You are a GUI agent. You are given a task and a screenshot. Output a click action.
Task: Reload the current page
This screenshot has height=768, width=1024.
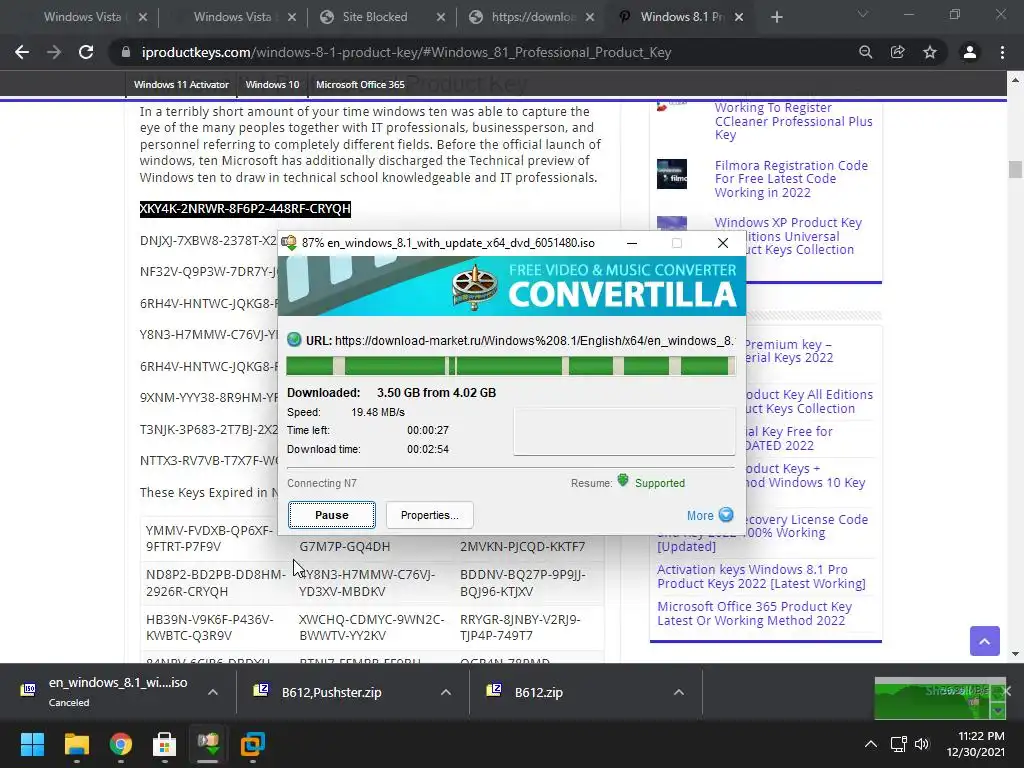(86, 52)
